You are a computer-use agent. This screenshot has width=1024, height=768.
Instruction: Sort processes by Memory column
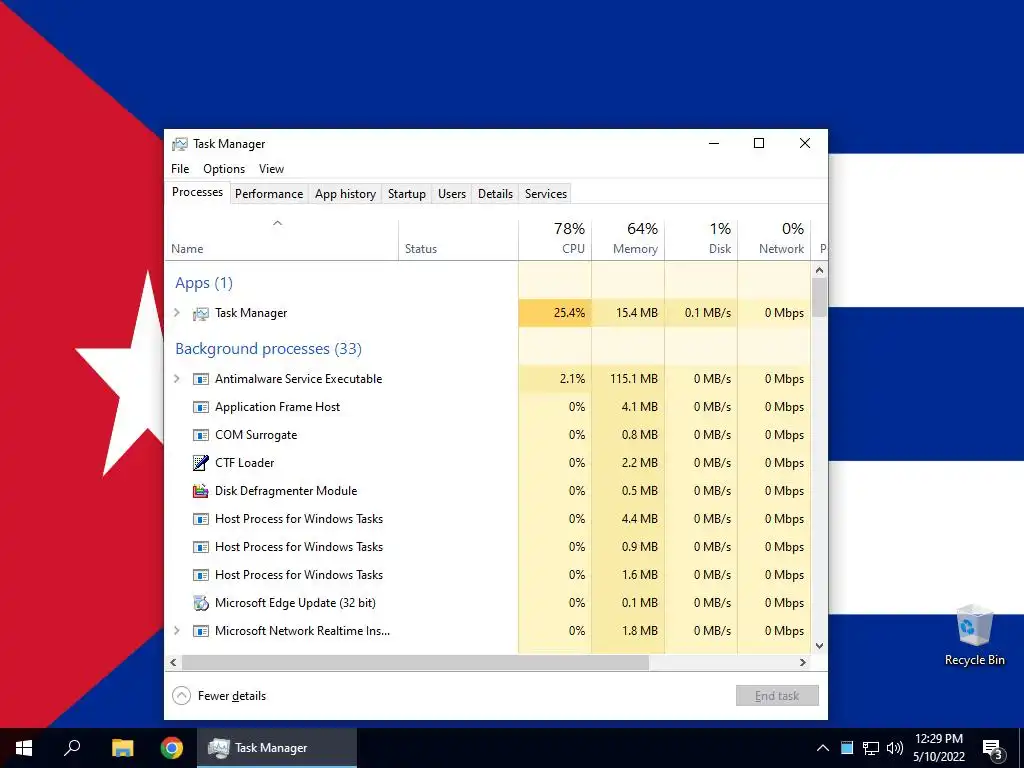[x=628, y=240]
